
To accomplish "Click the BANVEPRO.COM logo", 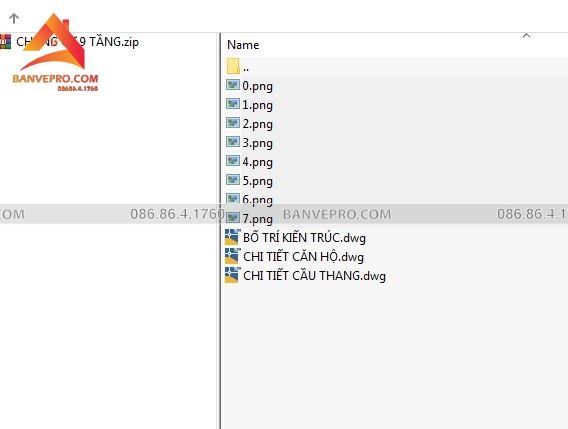I will coord(55,53).
